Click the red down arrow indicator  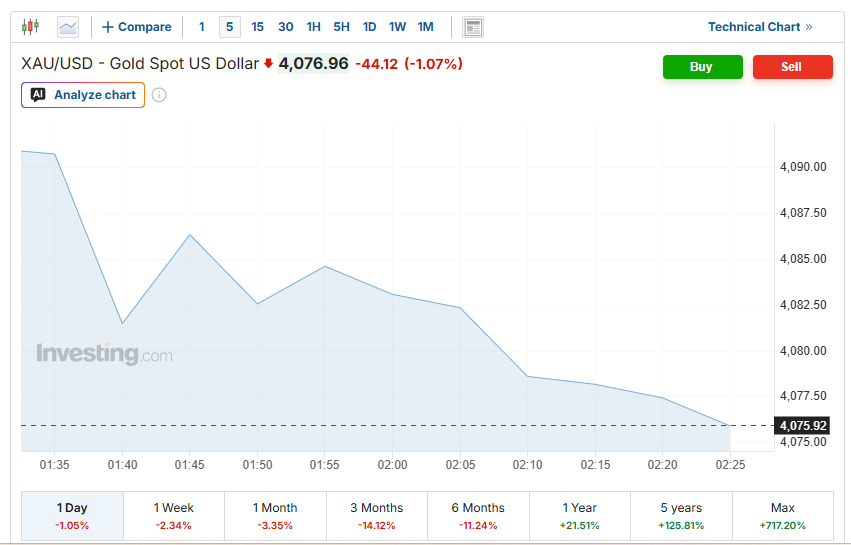[x=268, y=64]
